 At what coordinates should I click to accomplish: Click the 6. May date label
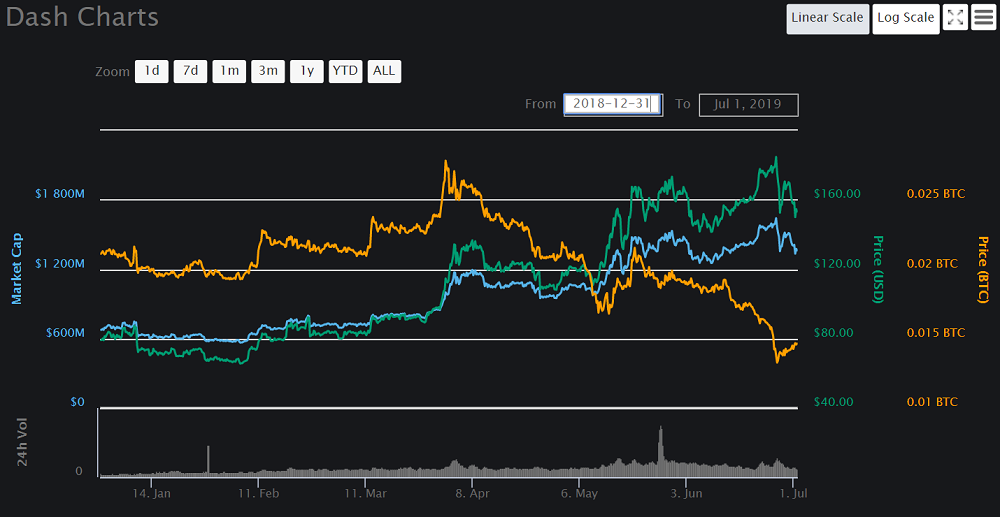[x=578, y=494]
